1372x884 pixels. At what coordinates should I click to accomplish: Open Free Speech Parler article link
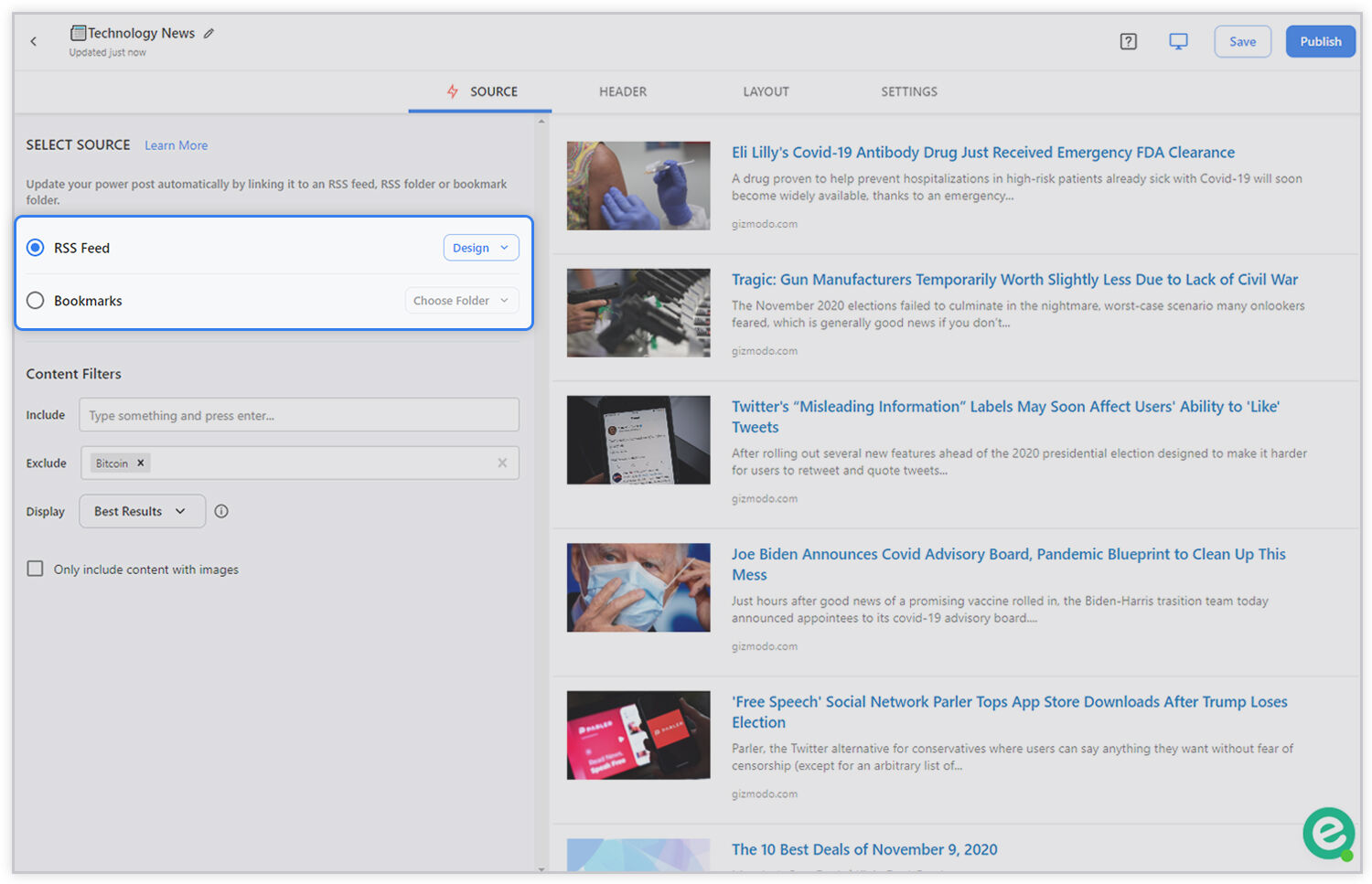pyautogui.click(x=1009, y=712)
